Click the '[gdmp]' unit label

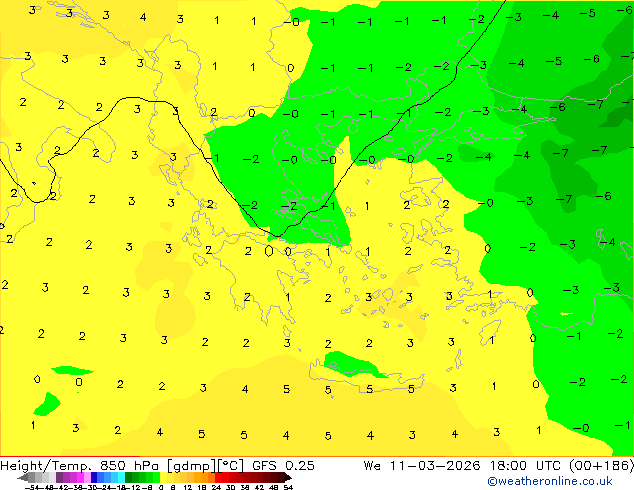click(192, 466)
